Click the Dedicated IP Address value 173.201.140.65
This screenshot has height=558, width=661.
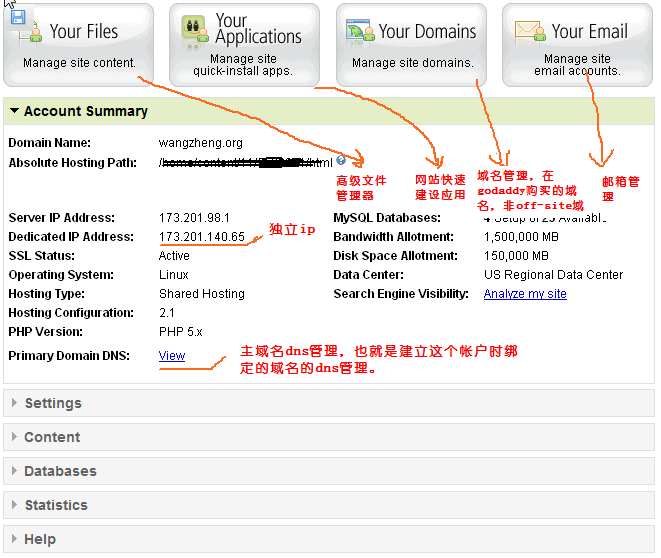point(201,237)
